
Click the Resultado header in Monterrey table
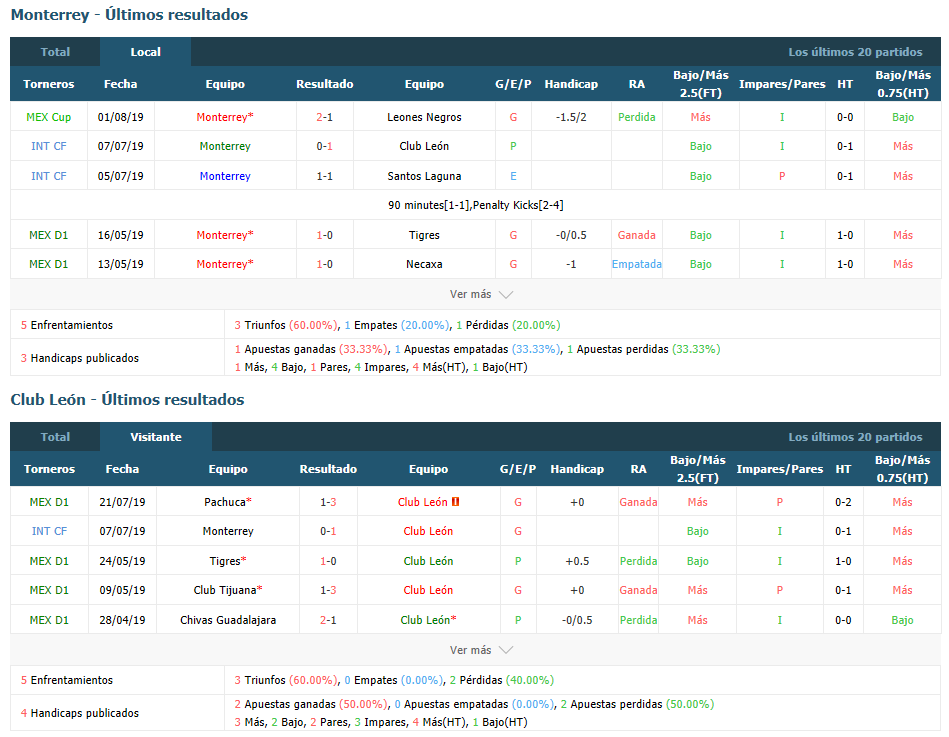[x=324, y=84]
